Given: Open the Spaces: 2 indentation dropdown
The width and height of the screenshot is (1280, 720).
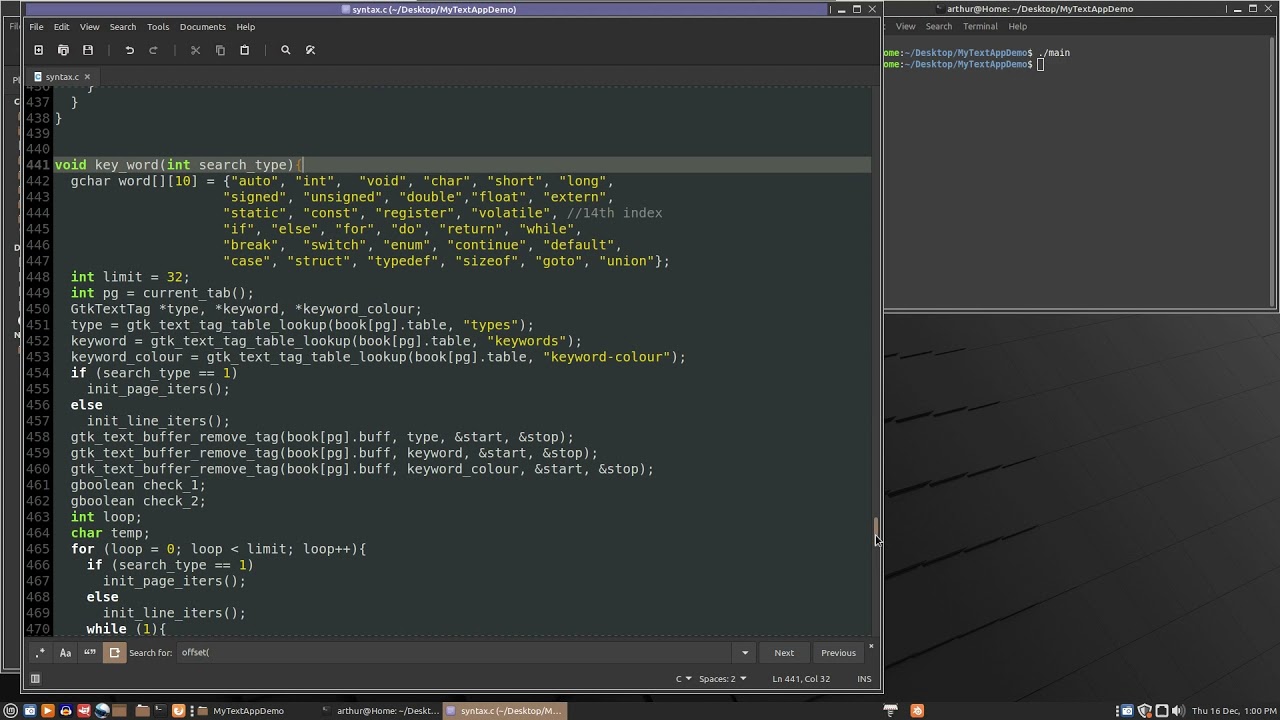Looking at the screenshot, I should [722, 679].
